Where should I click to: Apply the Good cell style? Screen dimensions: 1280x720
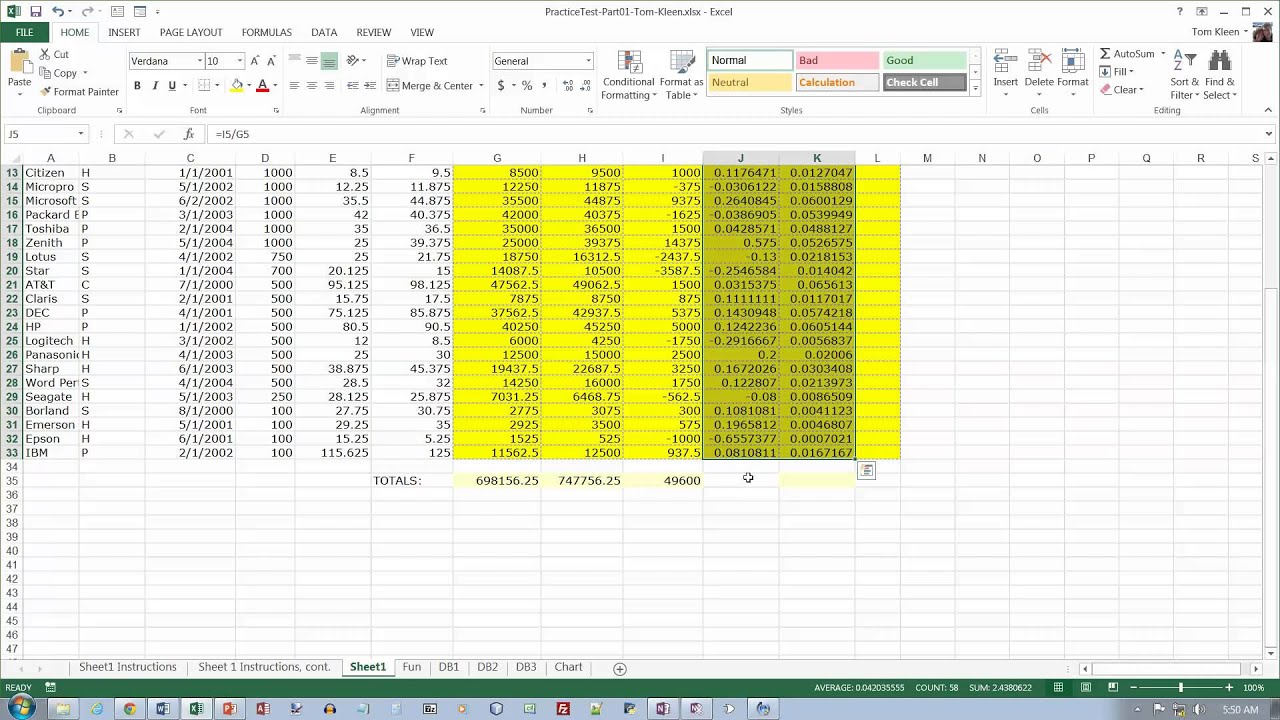(925, 61)
